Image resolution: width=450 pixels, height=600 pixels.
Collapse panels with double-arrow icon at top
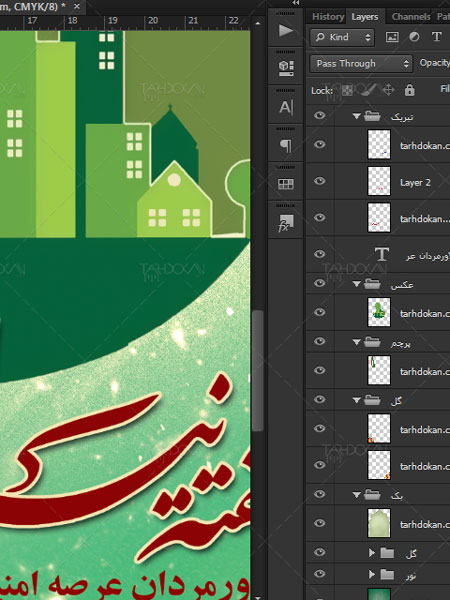[x=295, y=3]
